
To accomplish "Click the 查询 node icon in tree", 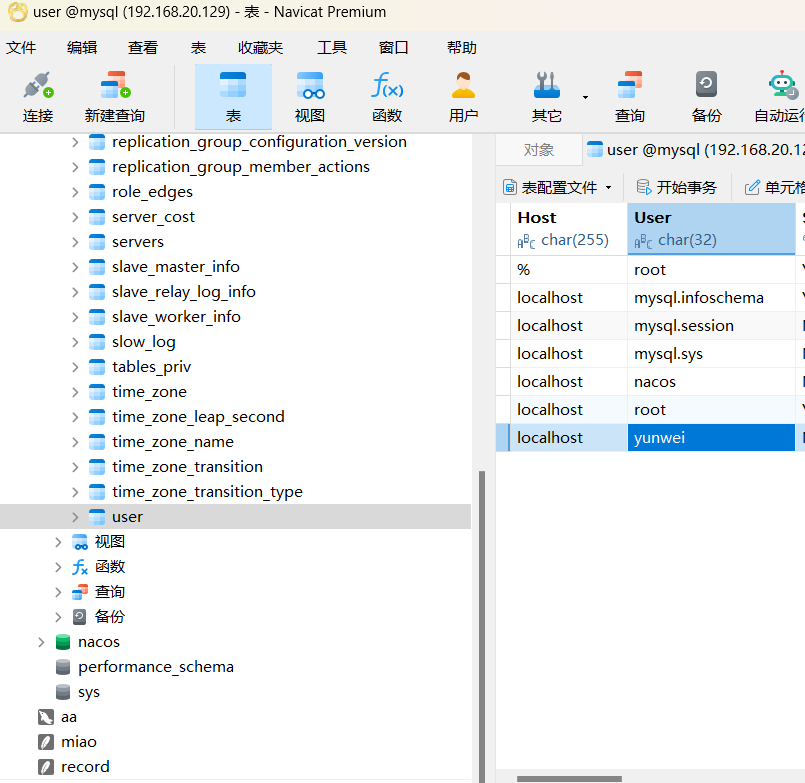I will 80,592.
